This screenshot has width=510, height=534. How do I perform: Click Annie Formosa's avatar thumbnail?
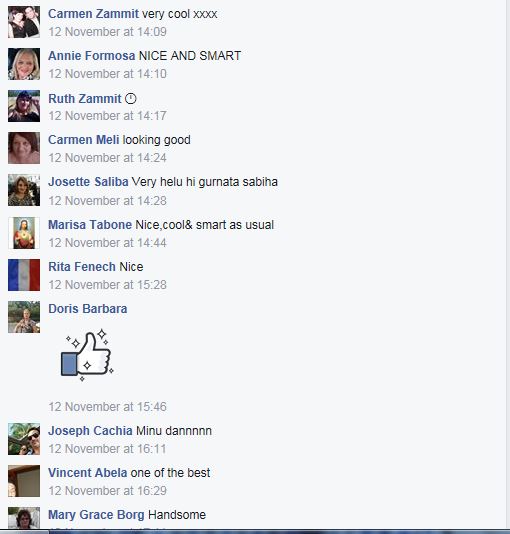tap(24, 64)
